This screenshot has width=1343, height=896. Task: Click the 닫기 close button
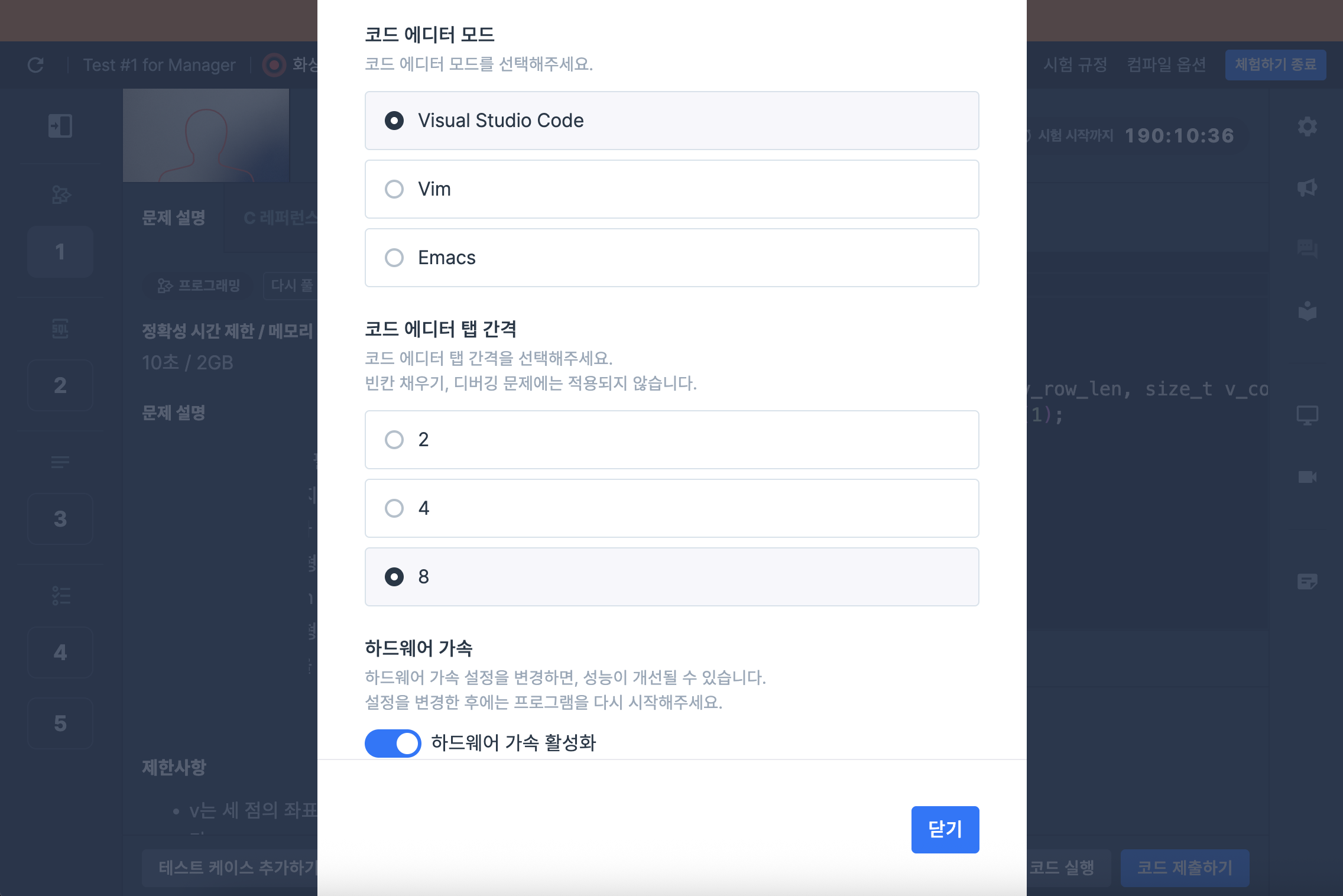945,829
